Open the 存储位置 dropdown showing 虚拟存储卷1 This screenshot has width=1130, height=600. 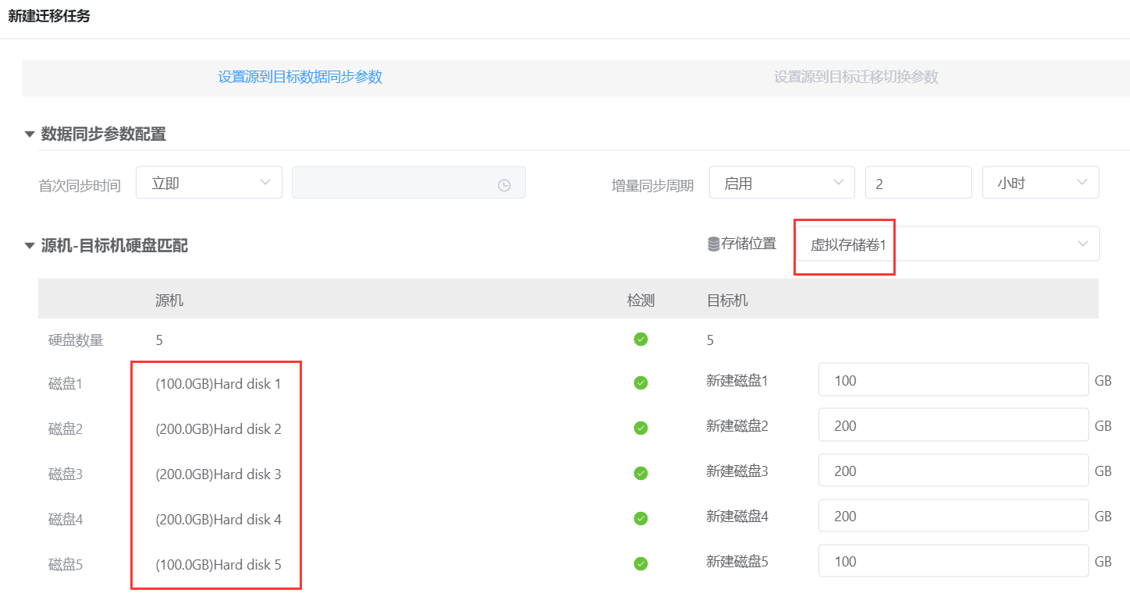947,244
